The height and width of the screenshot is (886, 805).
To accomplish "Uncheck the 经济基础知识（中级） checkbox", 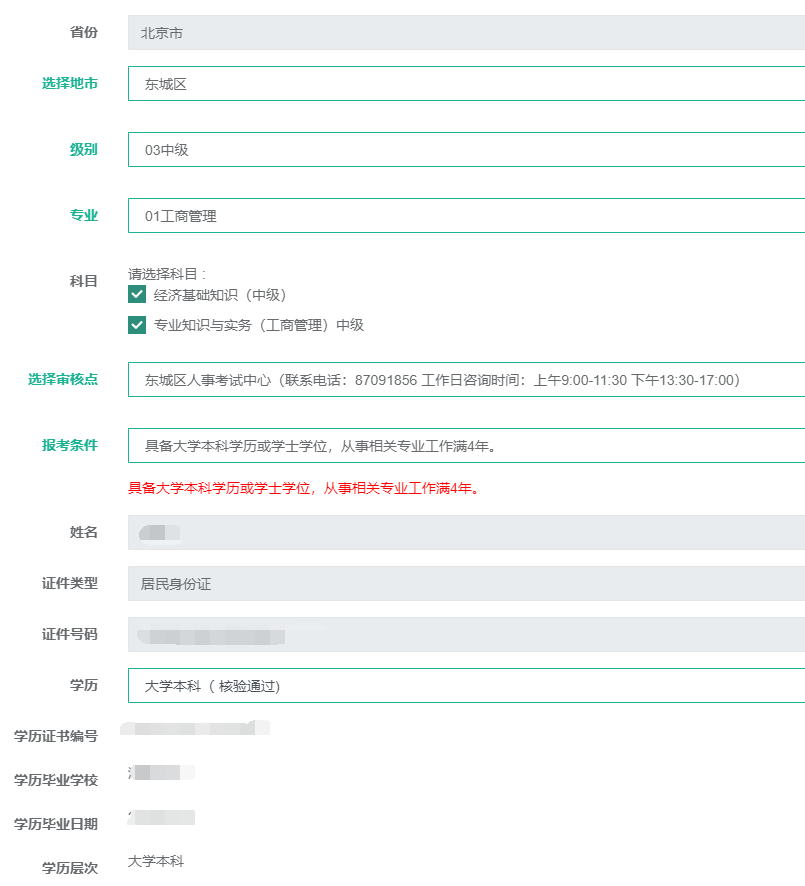I will [138, 295].
